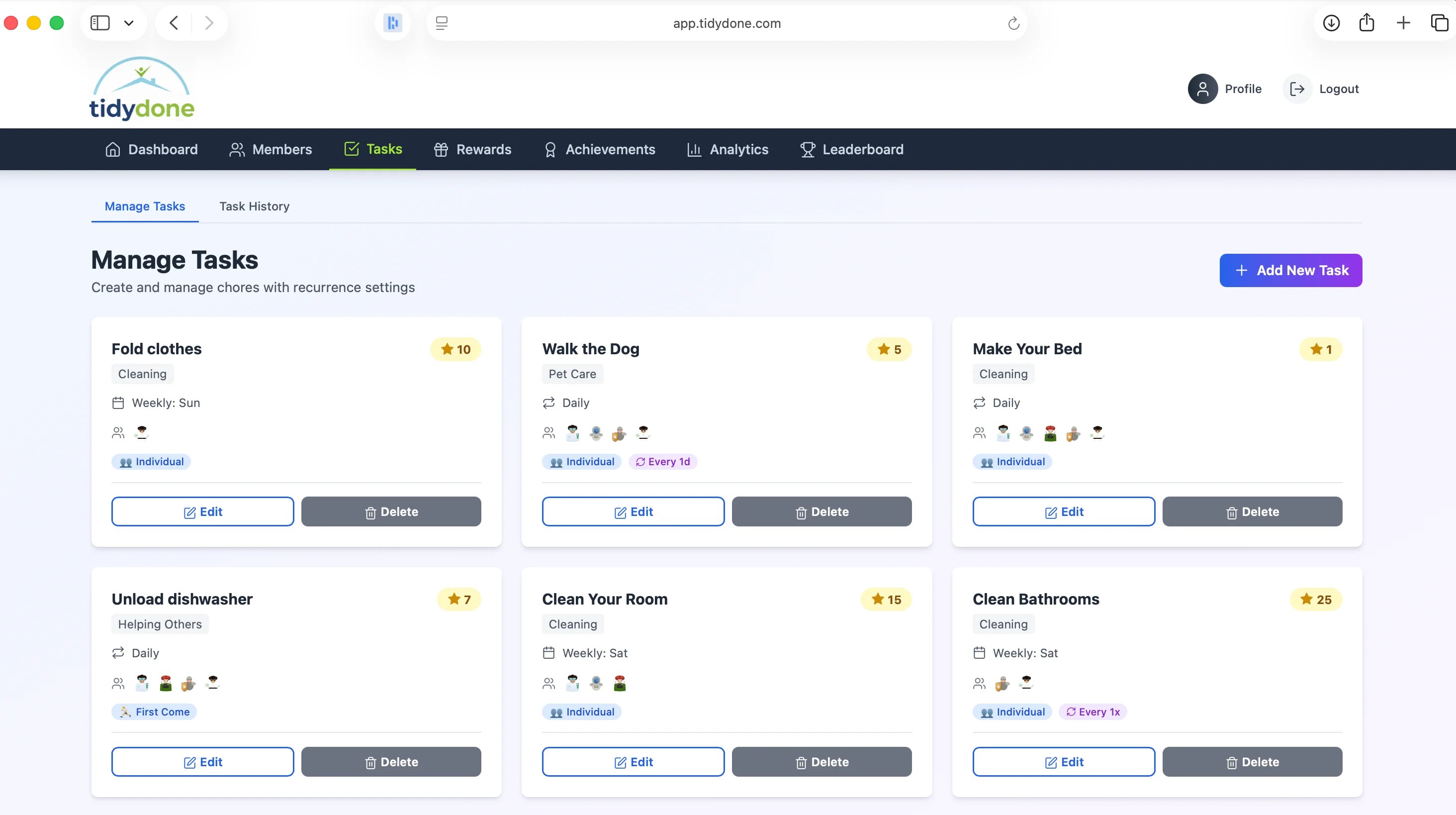
Task: Click the 7 star points badge on Unload dishwasher
Action: [459, 600]
